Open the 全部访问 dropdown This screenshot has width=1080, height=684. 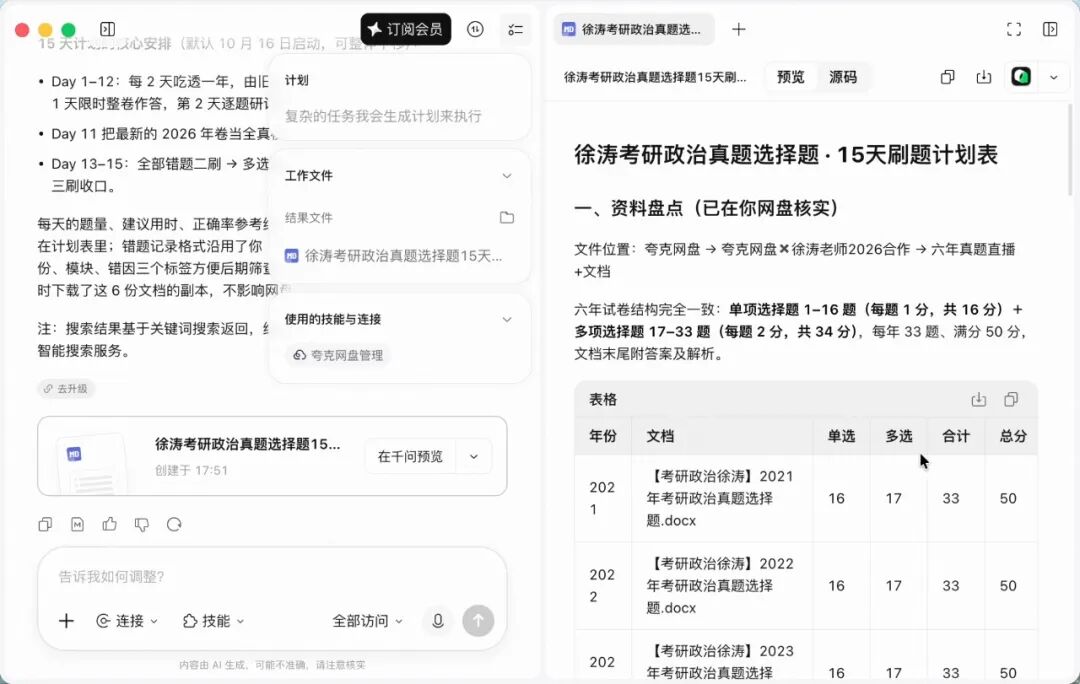pyautogui.click(x=367, y=621)
